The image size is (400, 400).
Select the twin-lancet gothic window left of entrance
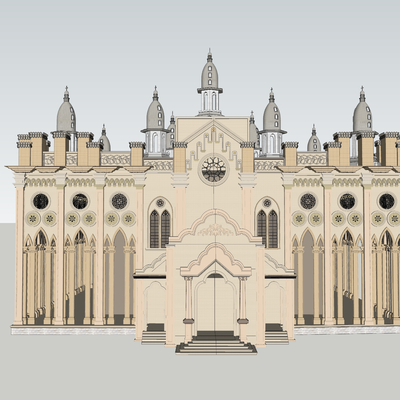(x=160, y=228)
